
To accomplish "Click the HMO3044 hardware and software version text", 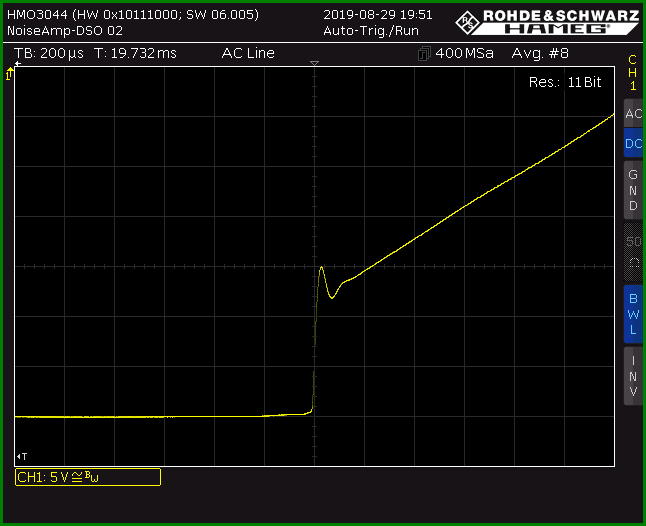I will point(133,15).
